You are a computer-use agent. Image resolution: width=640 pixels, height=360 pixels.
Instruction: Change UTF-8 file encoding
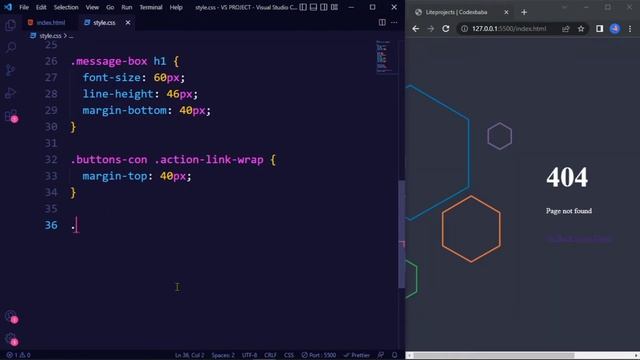[x=249, y=355]
